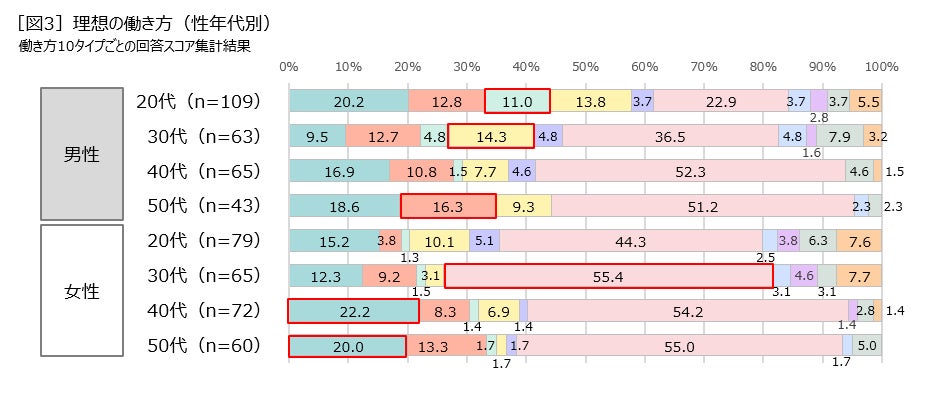
Task: Click the chart title 理想の働き方（性年代別）
Action: [144, 23]
